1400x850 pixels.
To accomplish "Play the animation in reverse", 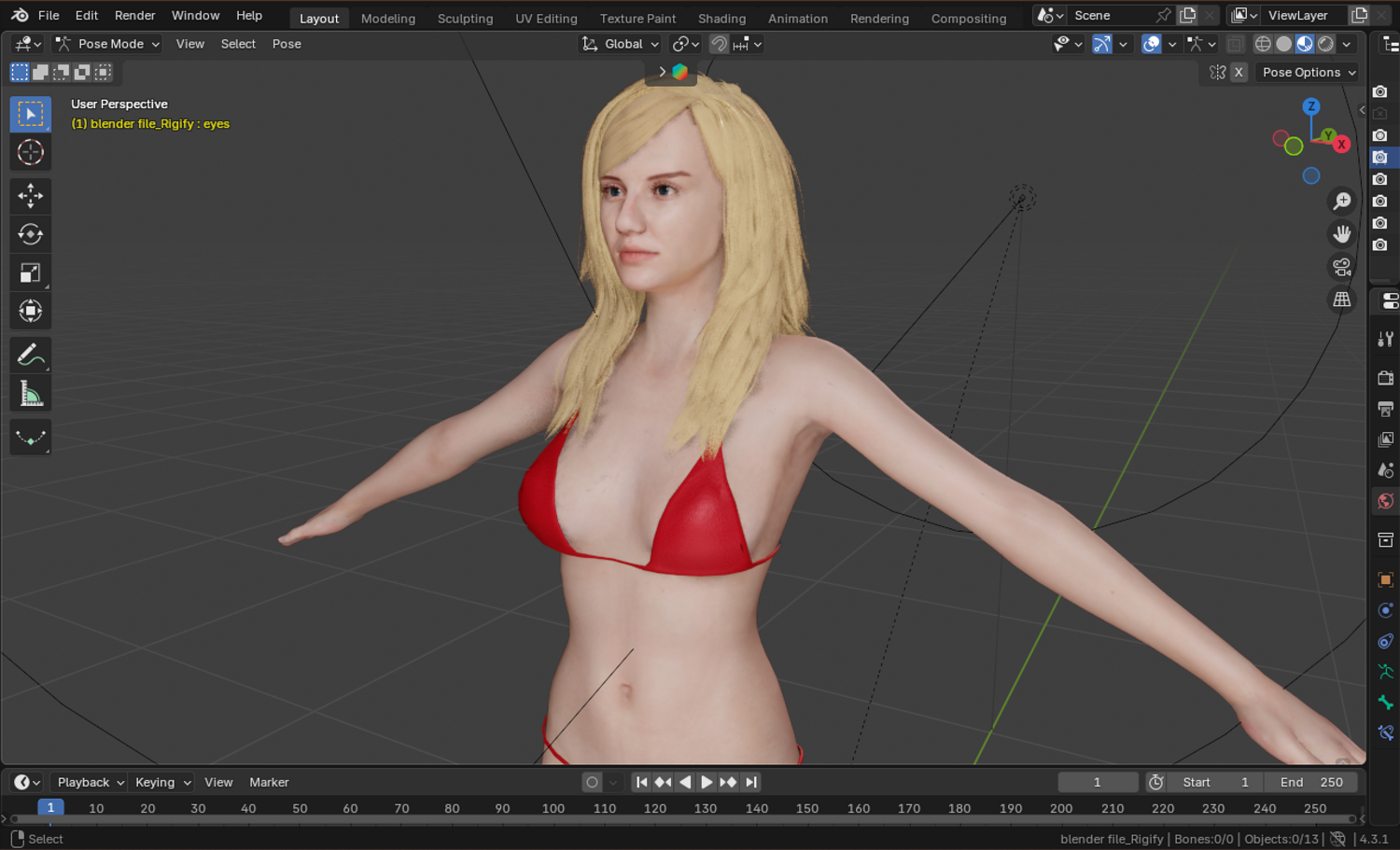I will [x=685, y=782].
